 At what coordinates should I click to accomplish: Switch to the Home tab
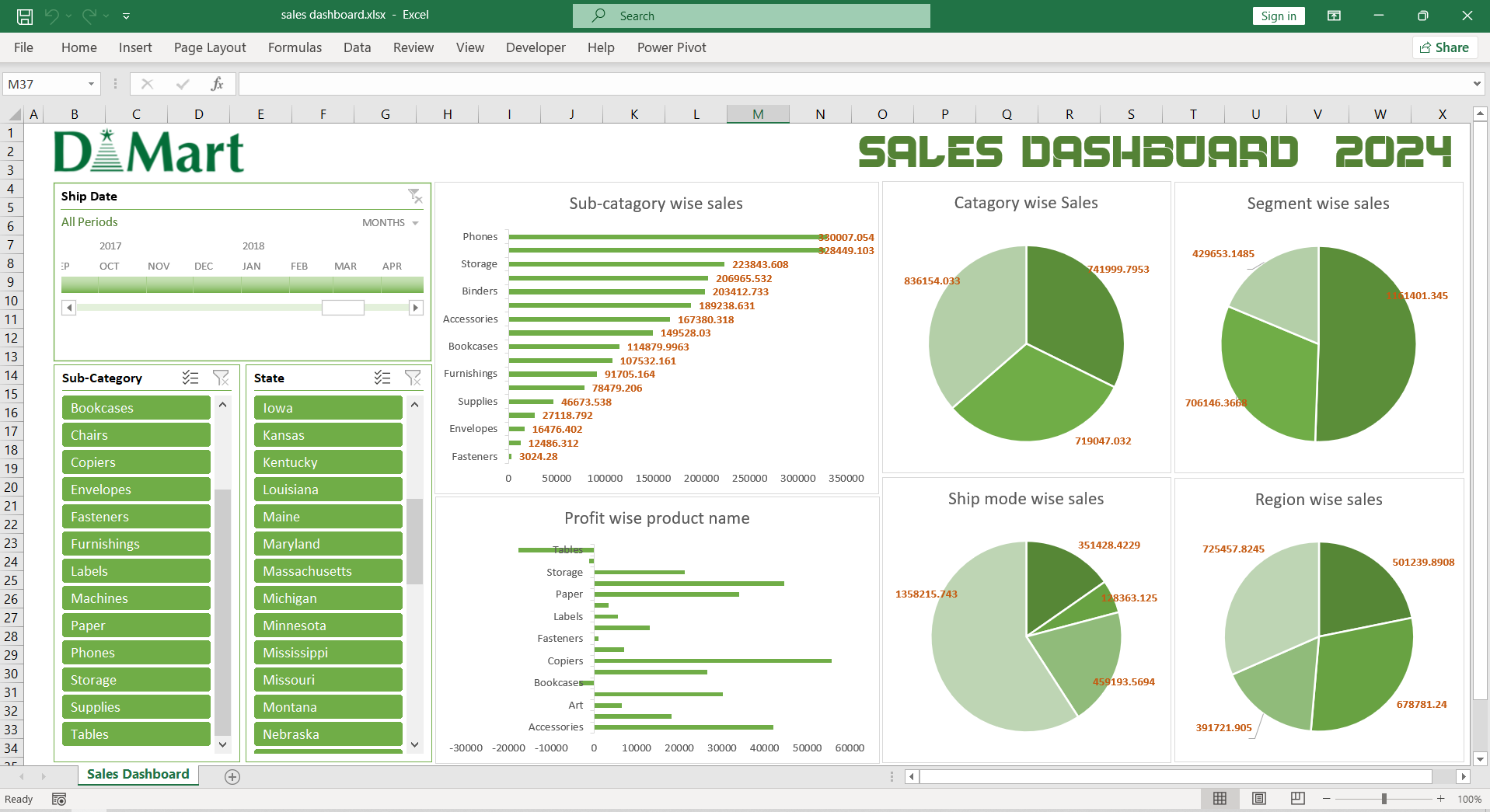[79, 47]
